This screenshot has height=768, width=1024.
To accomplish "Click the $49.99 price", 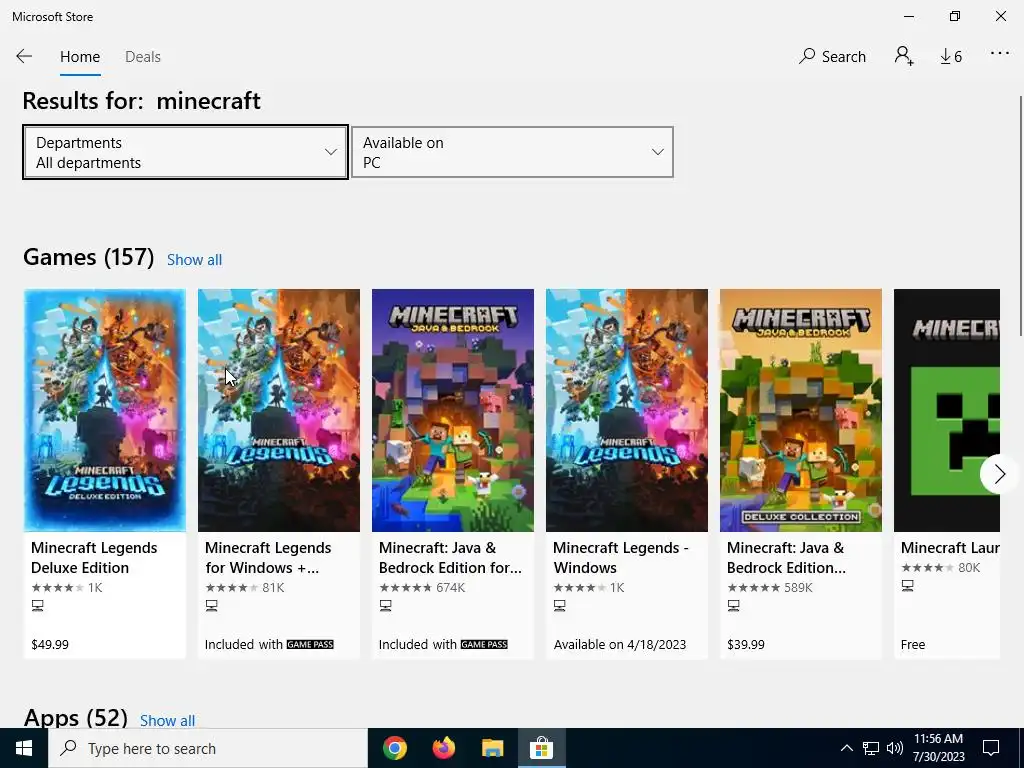I will [x=50, y=645].
